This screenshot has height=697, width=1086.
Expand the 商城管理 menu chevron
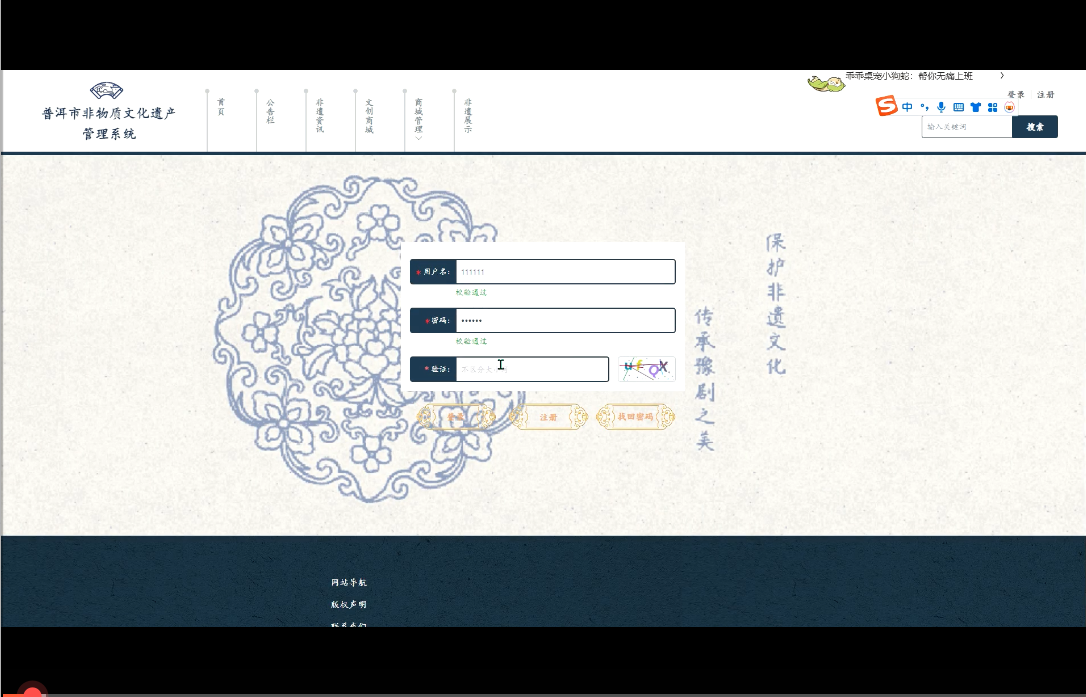[x=418, y=138]
